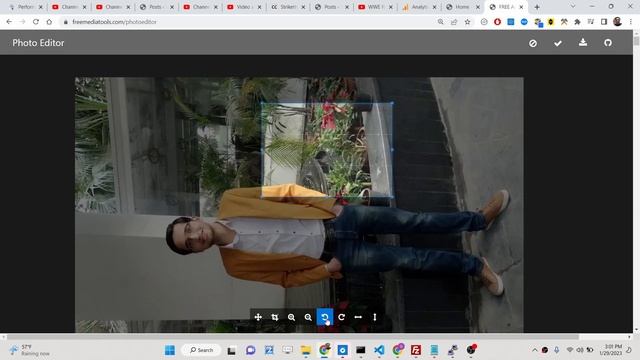Activate the Crop tool
640x360 pixels.
(x=275, y=317)
